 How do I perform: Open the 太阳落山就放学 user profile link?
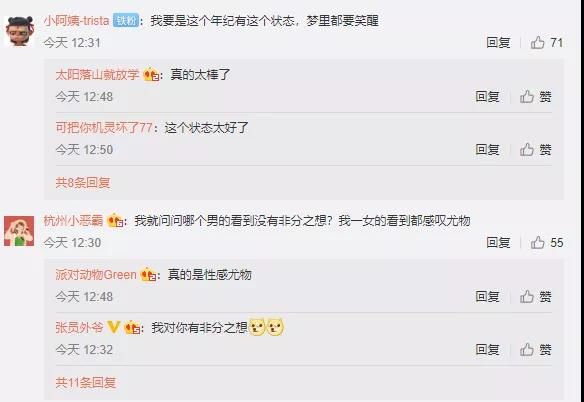(98, 75)
